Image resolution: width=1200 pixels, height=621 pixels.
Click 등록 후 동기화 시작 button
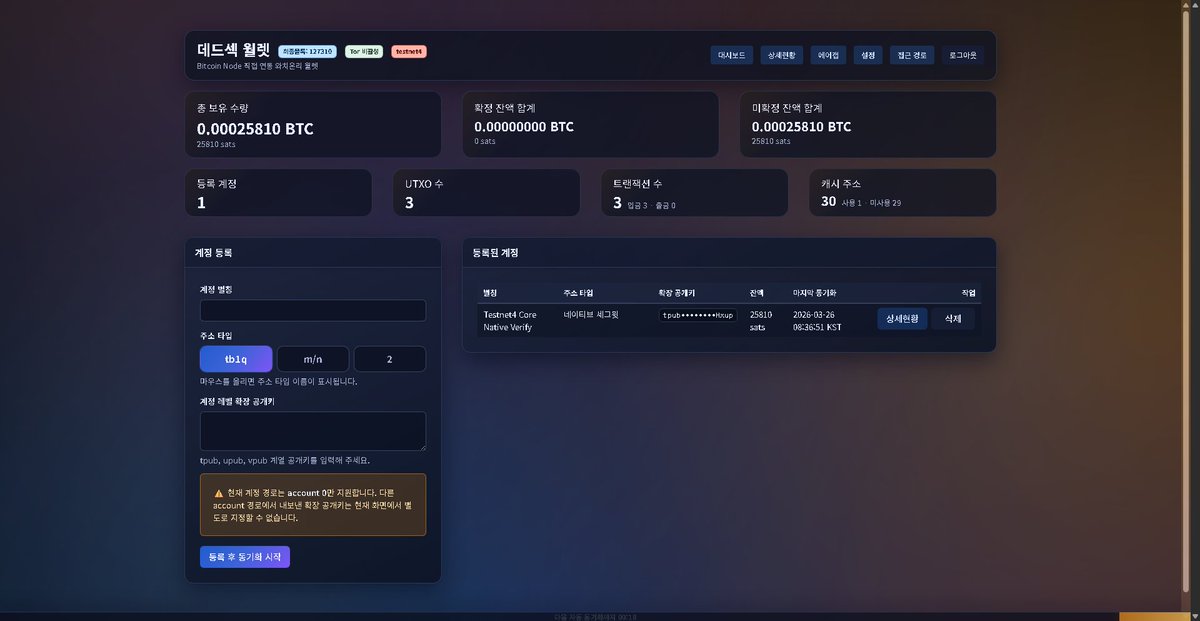245,556
